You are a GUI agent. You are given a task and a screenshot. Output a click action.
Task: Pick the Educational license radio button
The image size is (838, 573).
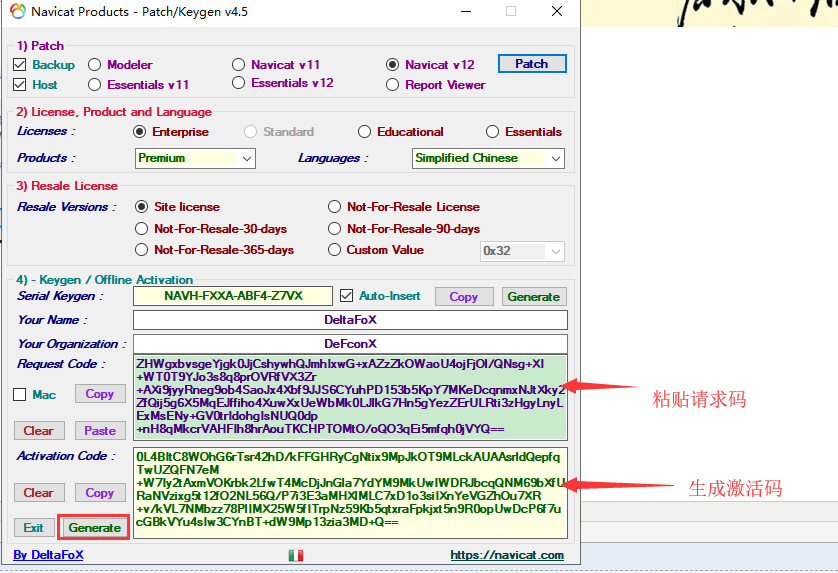(364, 131)
